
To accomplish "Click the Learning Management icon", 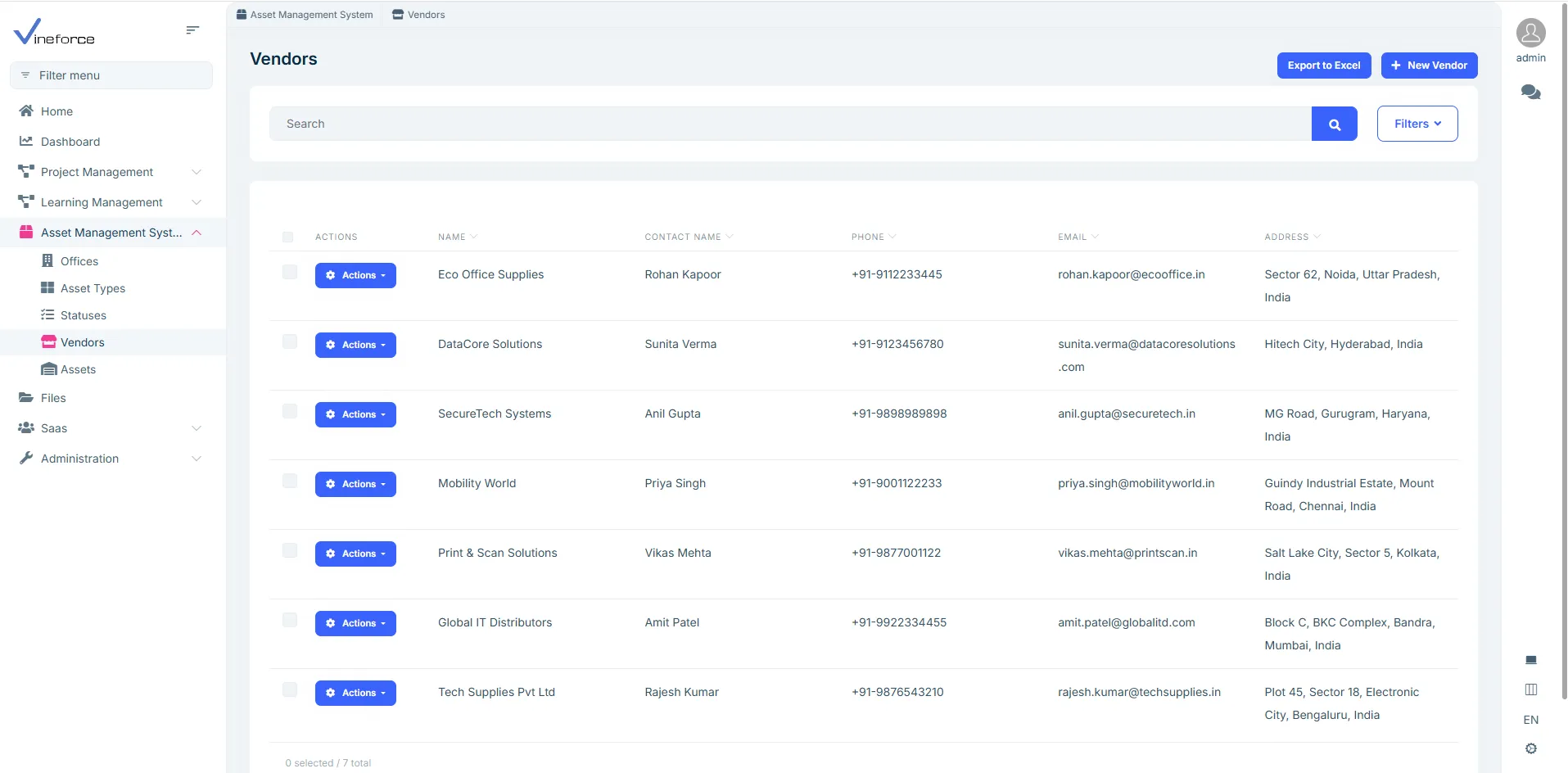I will [x=26, y=201].
